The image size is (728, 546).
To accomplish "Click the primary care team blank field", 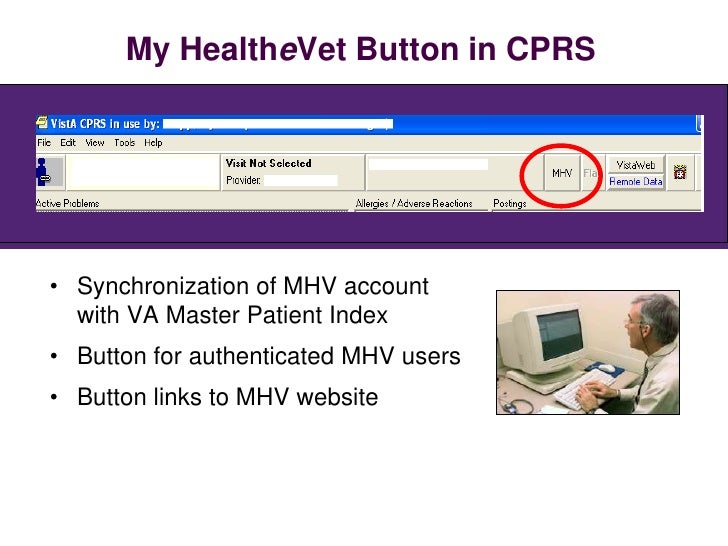I will [428, 164].
